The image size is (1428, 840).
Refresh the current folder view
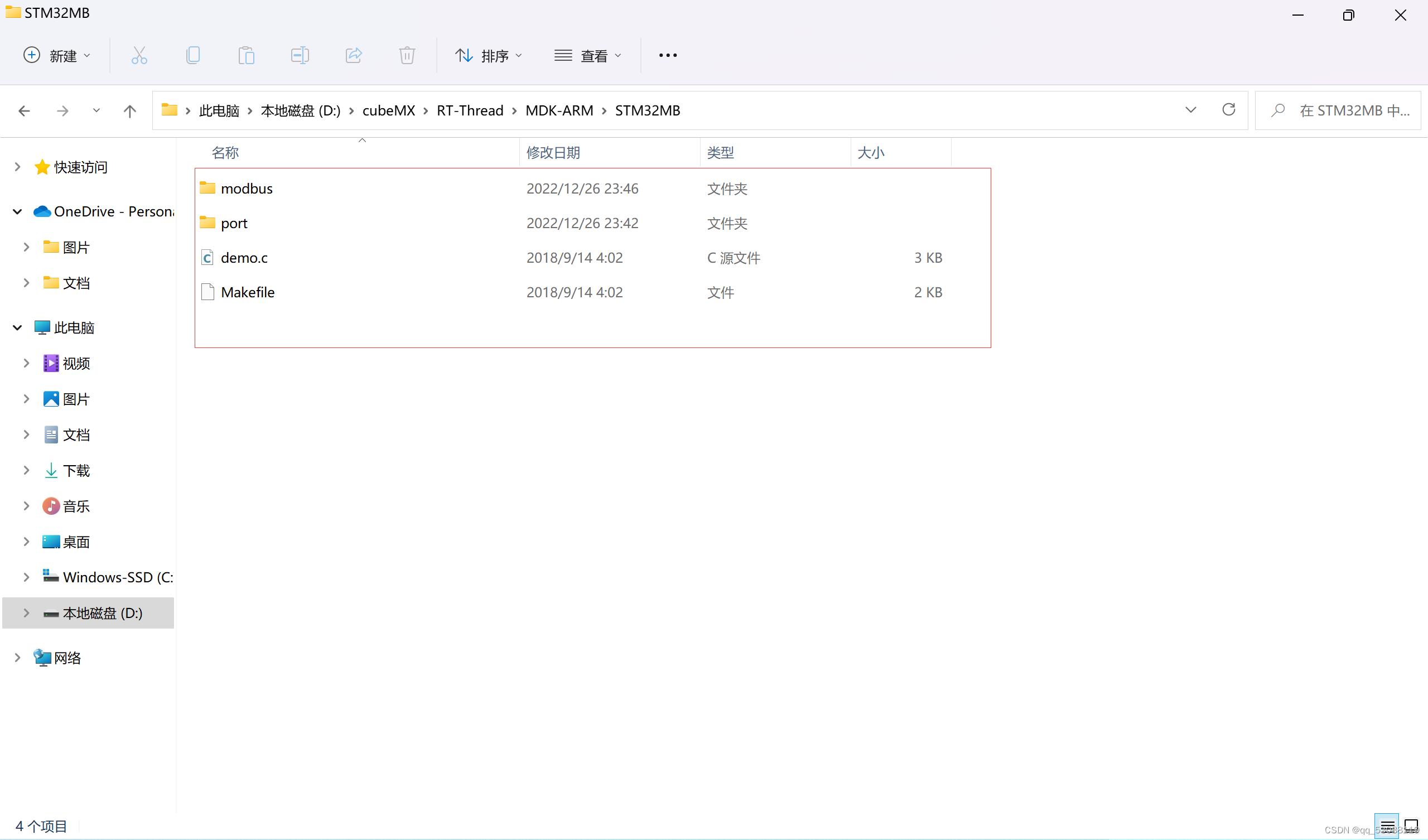1228,110
